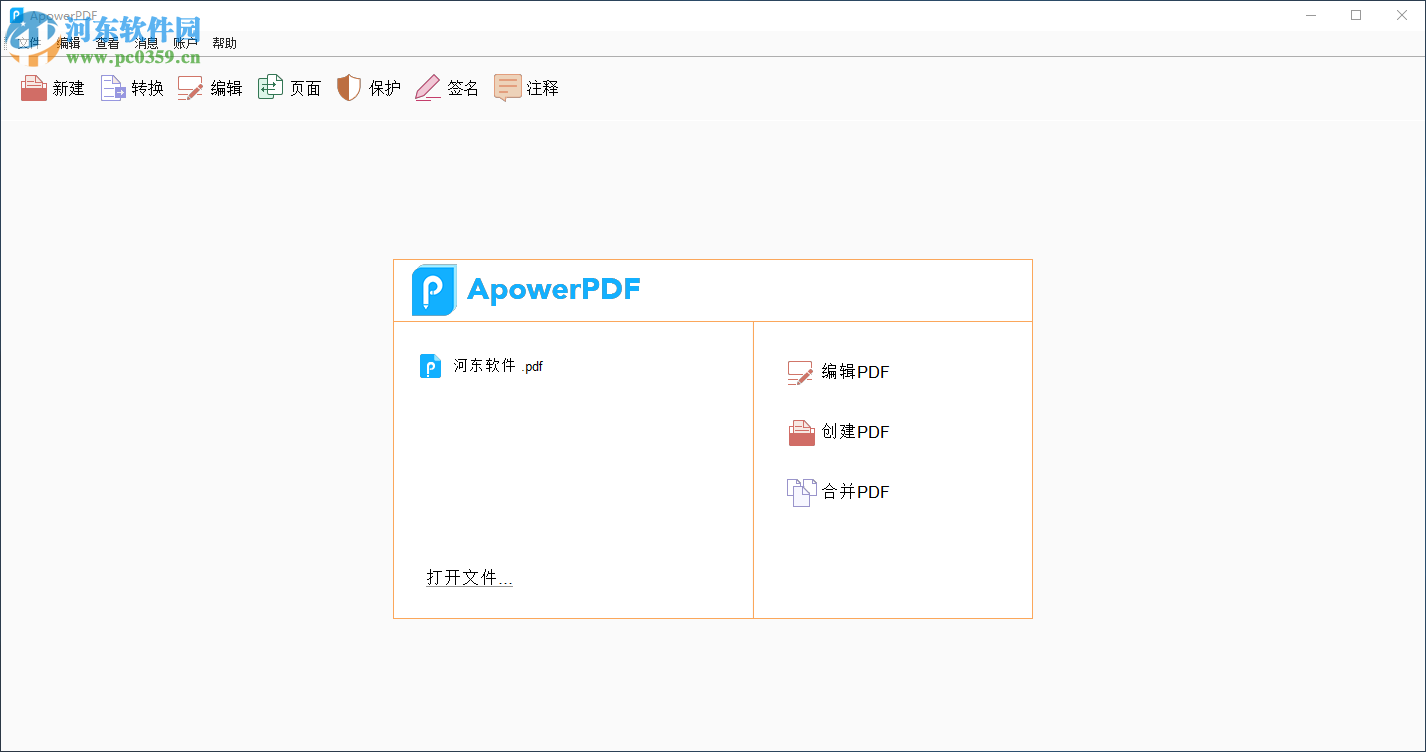Open the 消息 (Message) menu
Image resolution: width=1426 pixels, height=752 pixels.
[146, 42]
